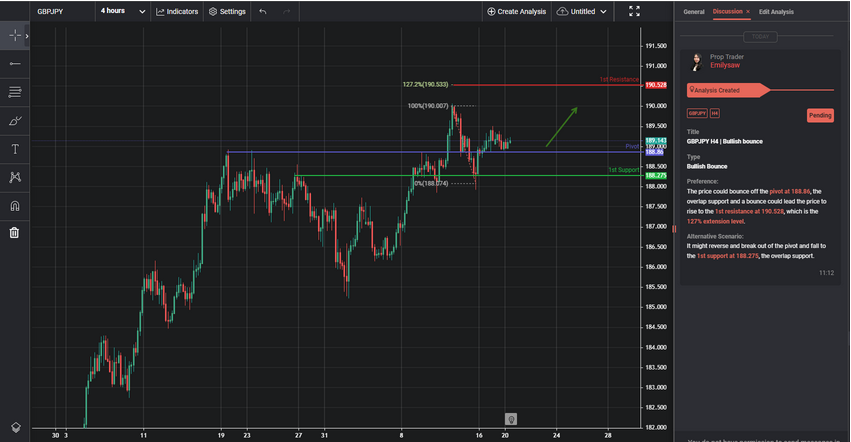Click the Analysis Created banner
The image size is (851, 442).
coord(728,90)
